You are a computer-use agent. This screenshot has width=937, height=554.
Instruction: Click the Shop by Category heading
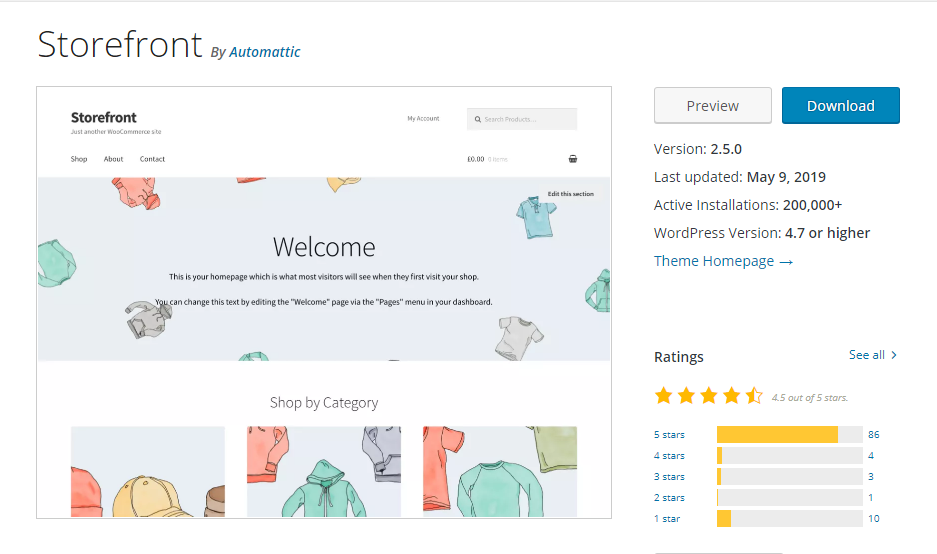coord(324,403)
